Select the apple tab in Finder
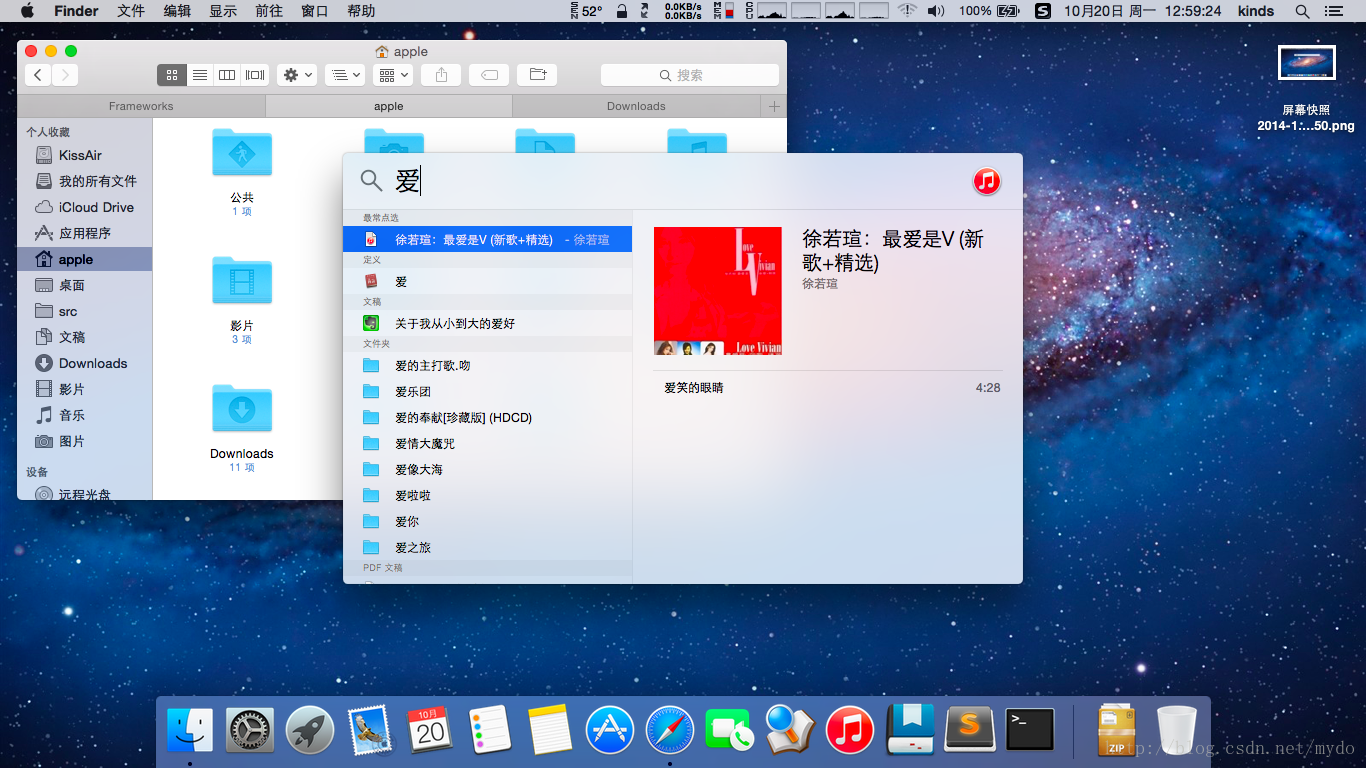The image size is (1366, 768). [389, 106]
